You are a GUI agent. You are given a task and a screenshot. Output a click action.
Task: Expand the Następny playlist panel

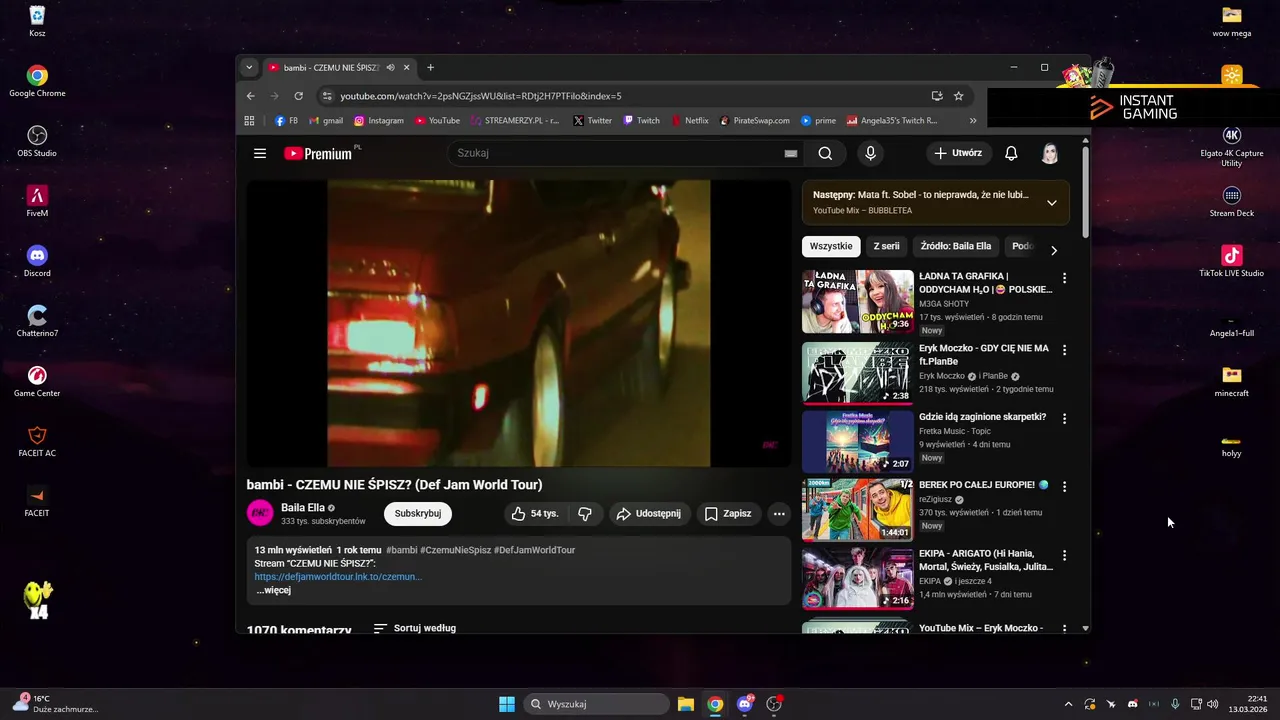tap(1051, 203)
